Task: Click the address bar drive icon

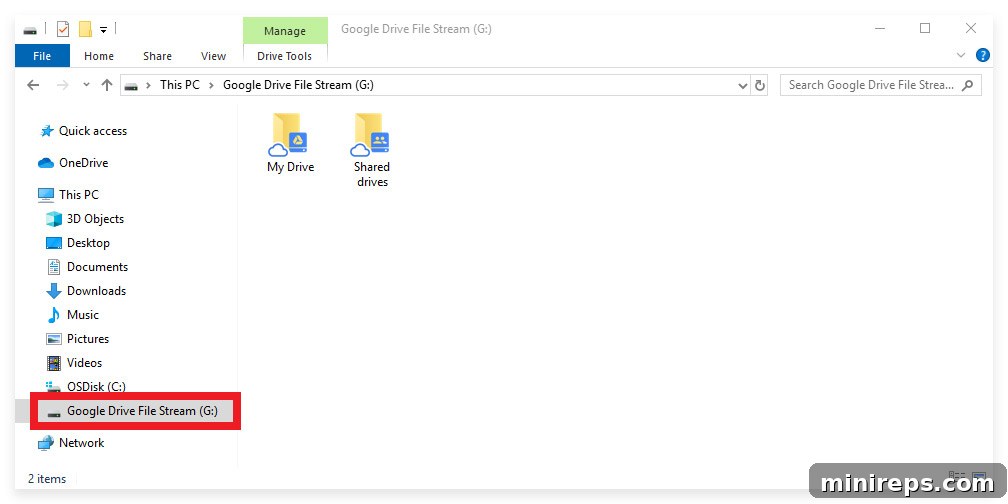Action: tap(131, 86)
